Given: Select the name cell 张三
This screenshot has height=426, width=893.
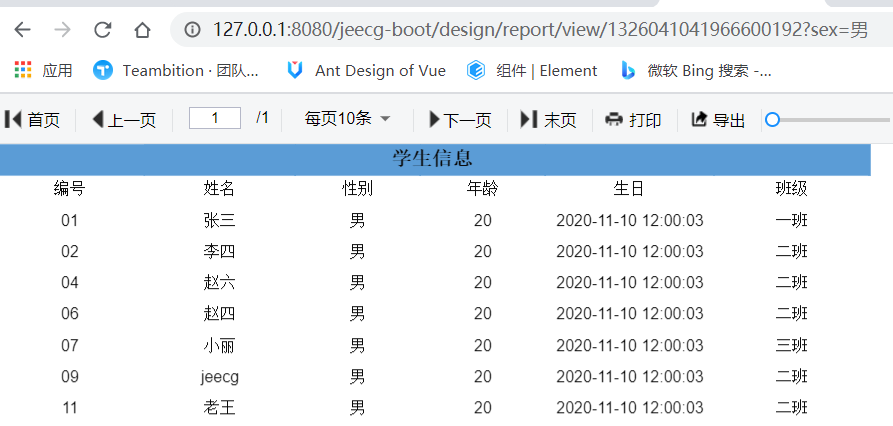Looking at the screenshot, I should point(219,220).
